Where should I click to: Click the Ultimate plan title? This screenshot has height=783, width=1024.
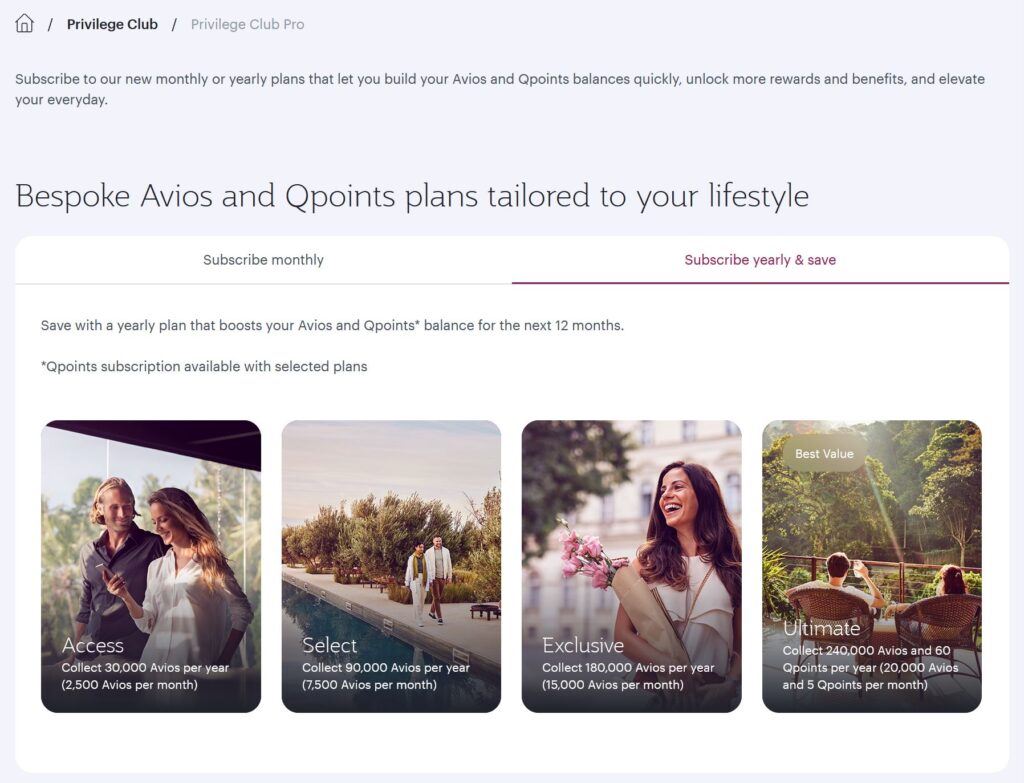coord(821,628)
